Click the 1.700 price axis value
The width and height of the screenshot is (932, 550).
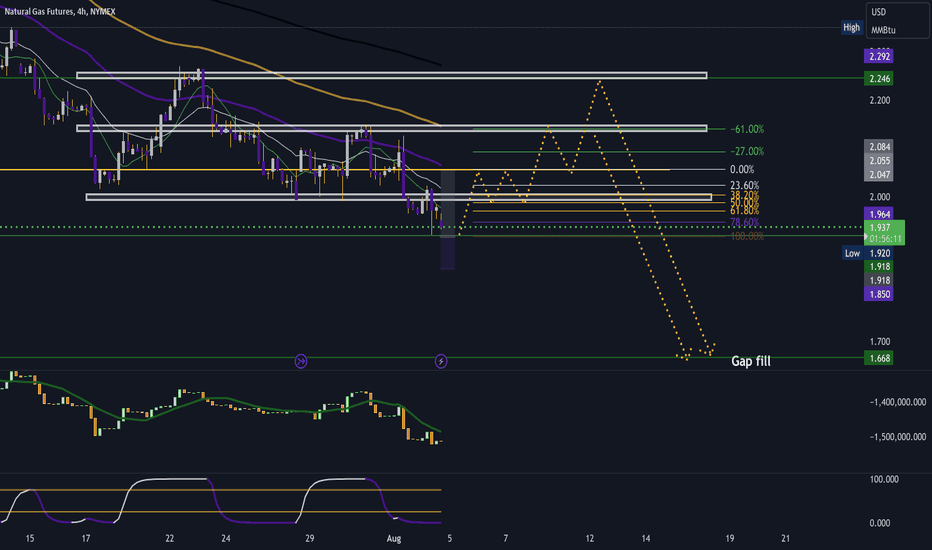(x=880, y=342)
